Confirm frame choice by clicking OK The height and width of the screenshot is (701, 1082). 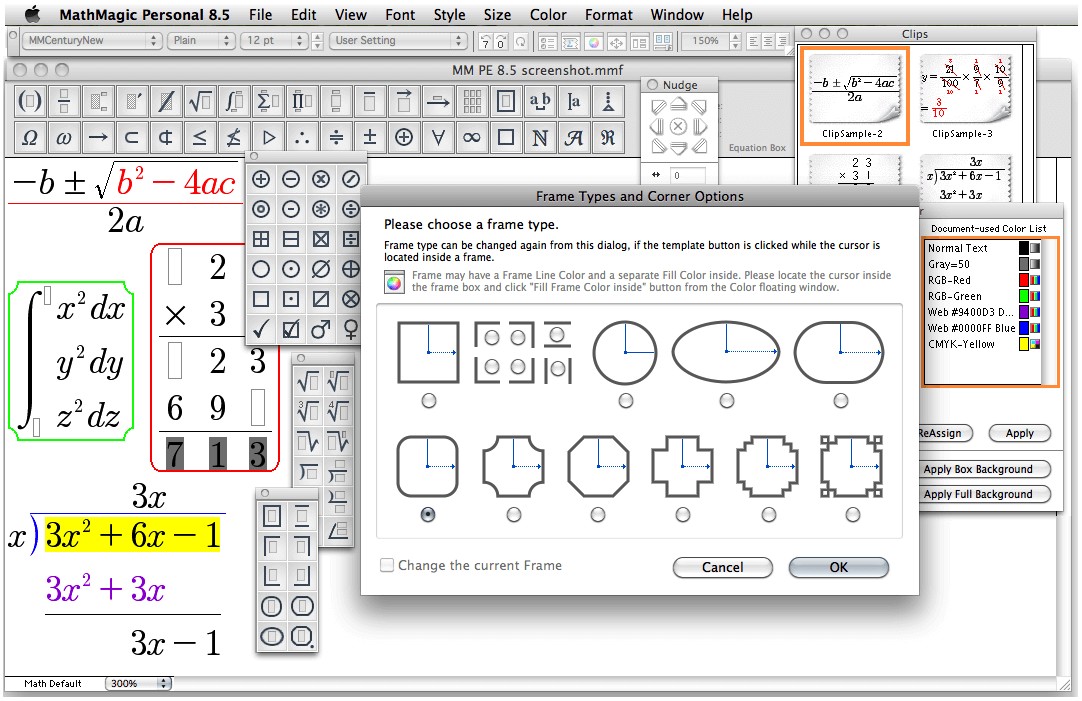click(838, 567)
